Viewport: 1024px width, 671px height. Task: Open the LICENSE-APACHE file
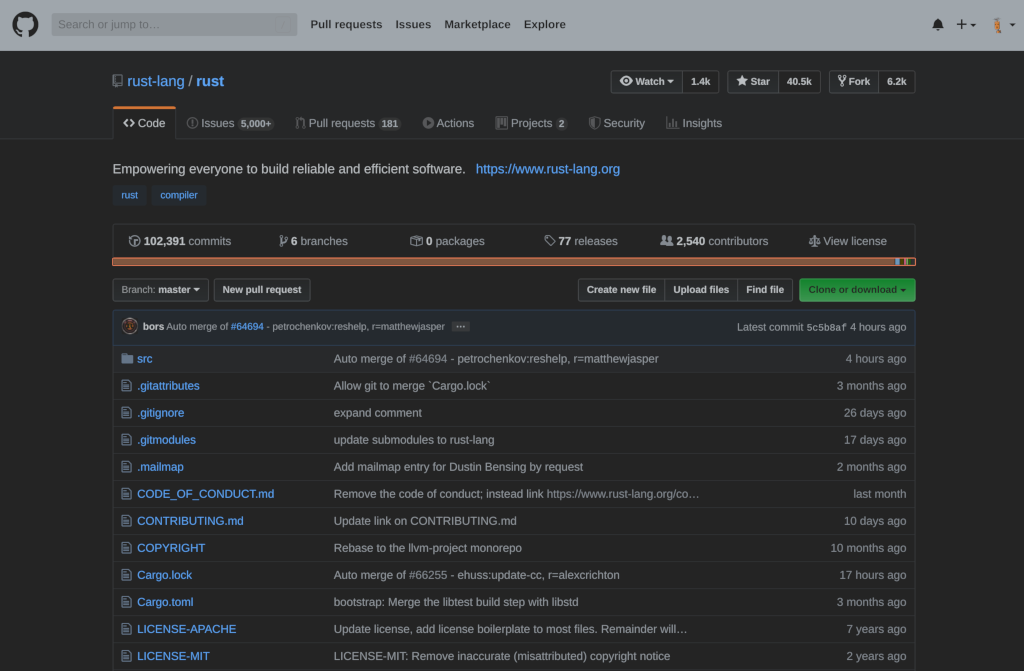tap(187, 629)
